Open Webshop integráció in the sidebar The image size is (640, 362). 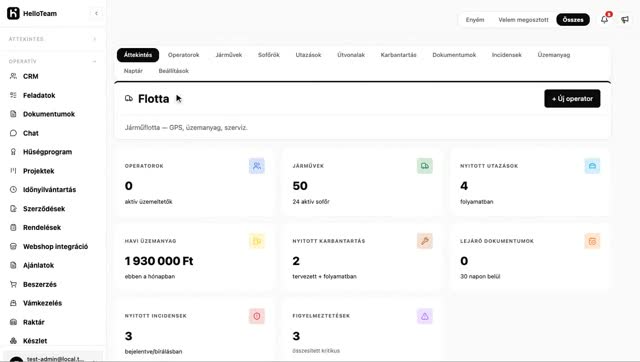click(x=53, y=247)
